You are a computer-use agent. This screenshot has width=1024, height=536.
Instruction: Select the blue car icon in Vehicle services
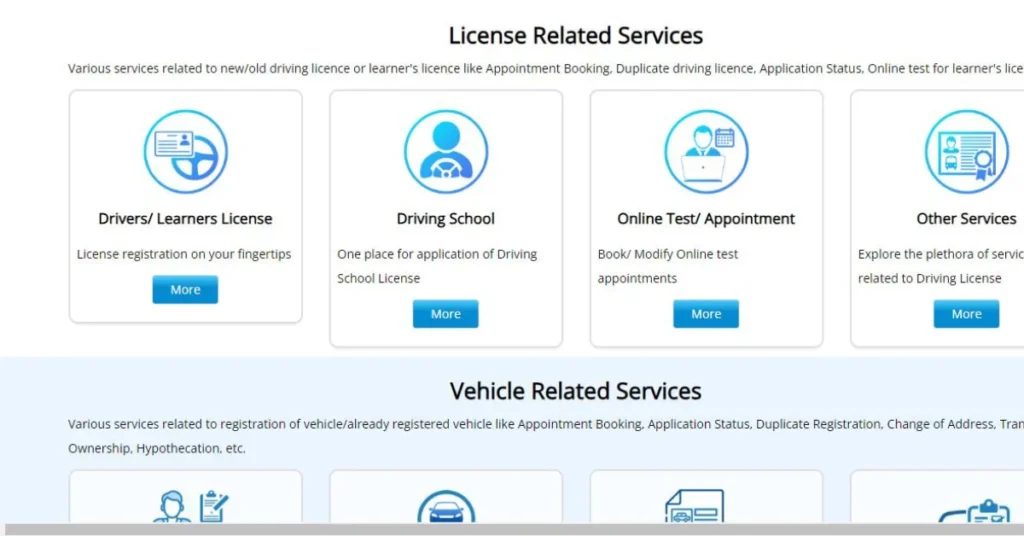coord(445,508)
